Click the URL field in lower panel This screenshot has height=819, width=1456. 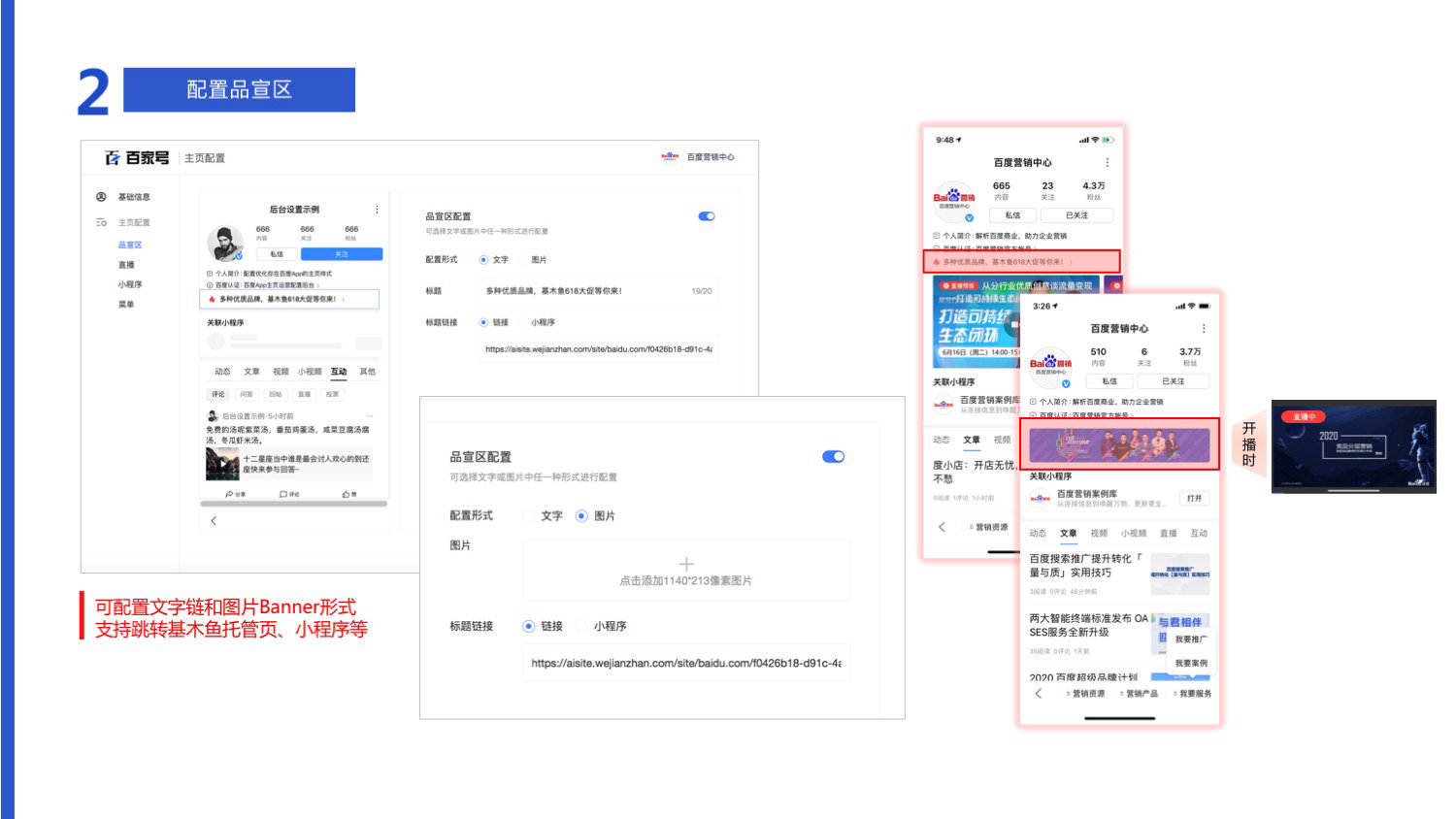pyautogui.click(x=685, y=664)
